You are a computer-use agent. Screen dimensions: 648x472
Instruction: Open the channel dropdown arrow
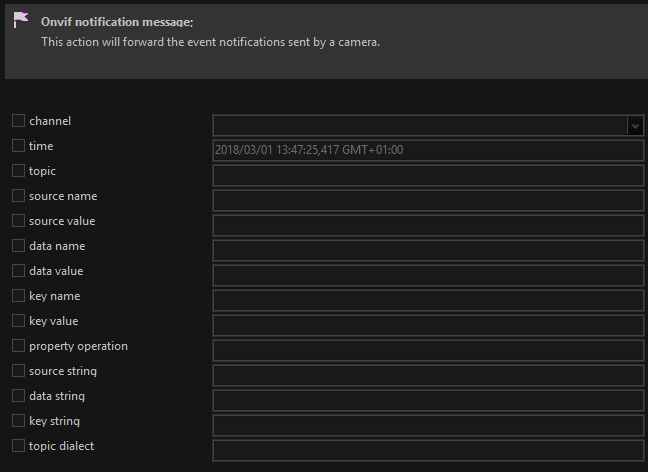[x=635, y=126]
